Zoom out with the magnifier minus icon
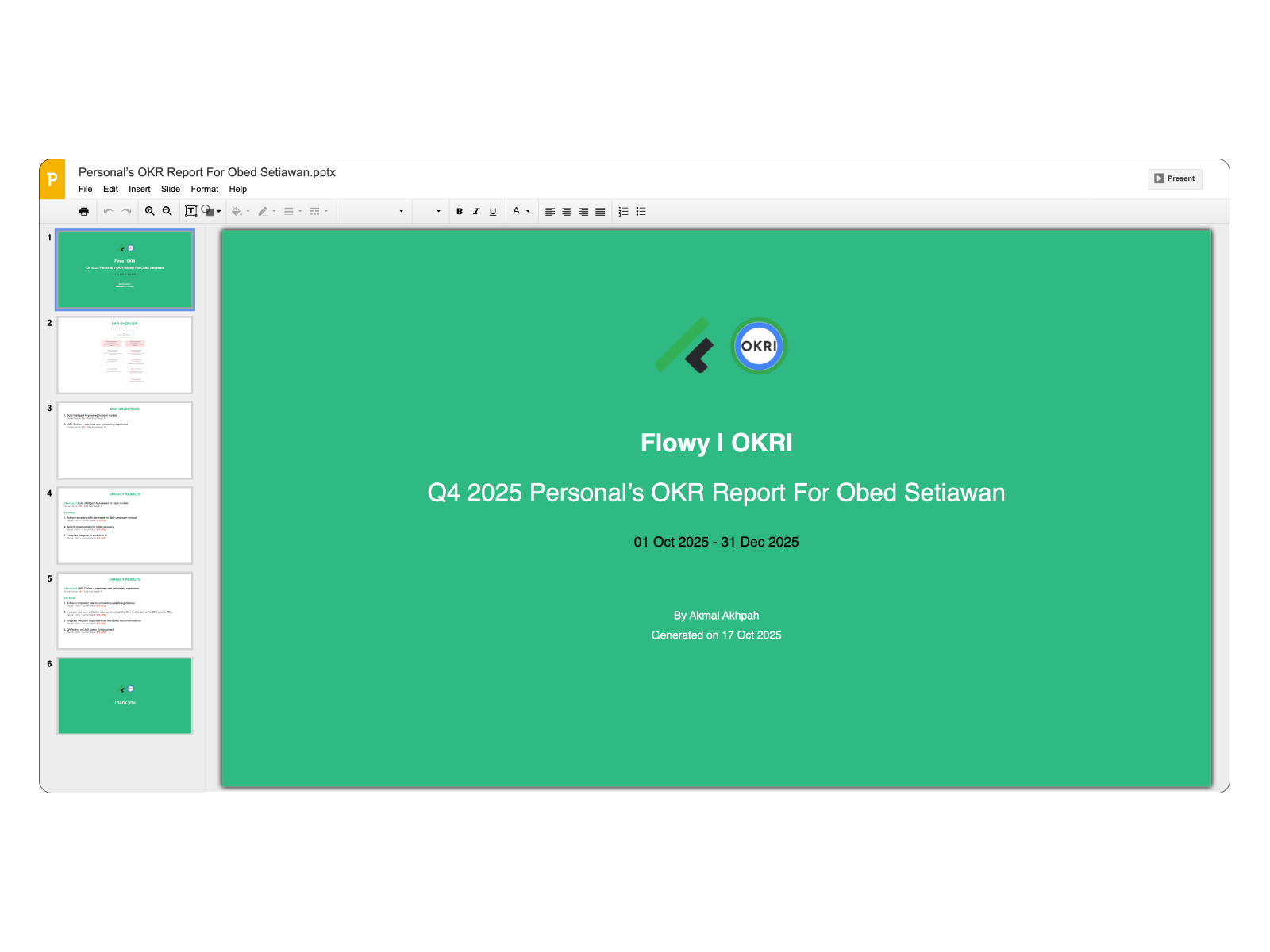 tap(167, 212)
